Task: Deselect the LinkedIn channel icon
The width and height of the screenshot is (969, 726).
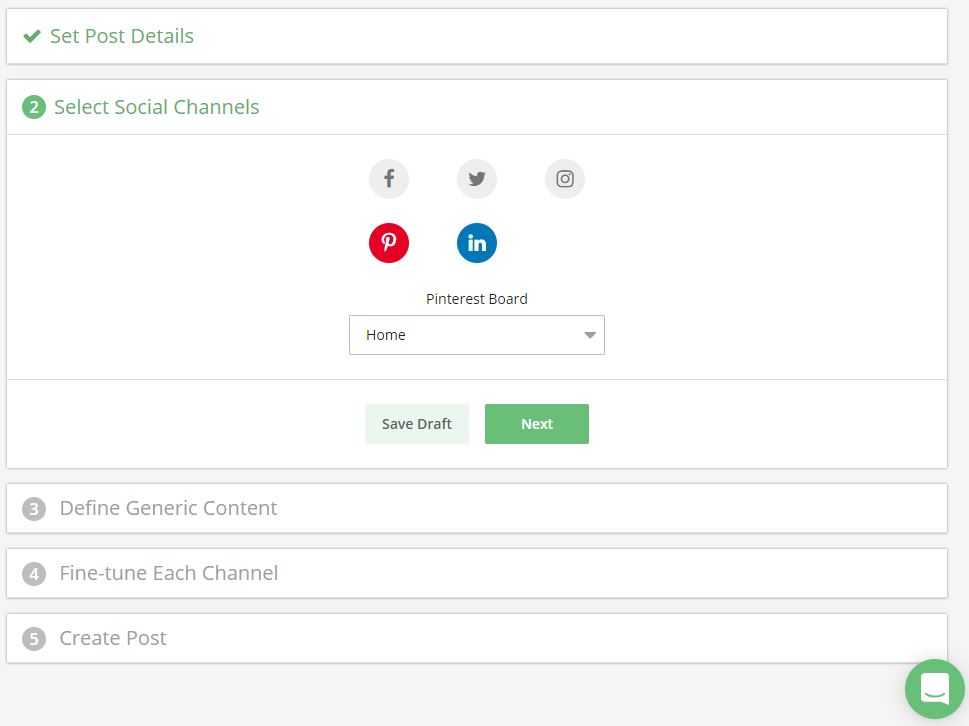Action: point(476,242)
